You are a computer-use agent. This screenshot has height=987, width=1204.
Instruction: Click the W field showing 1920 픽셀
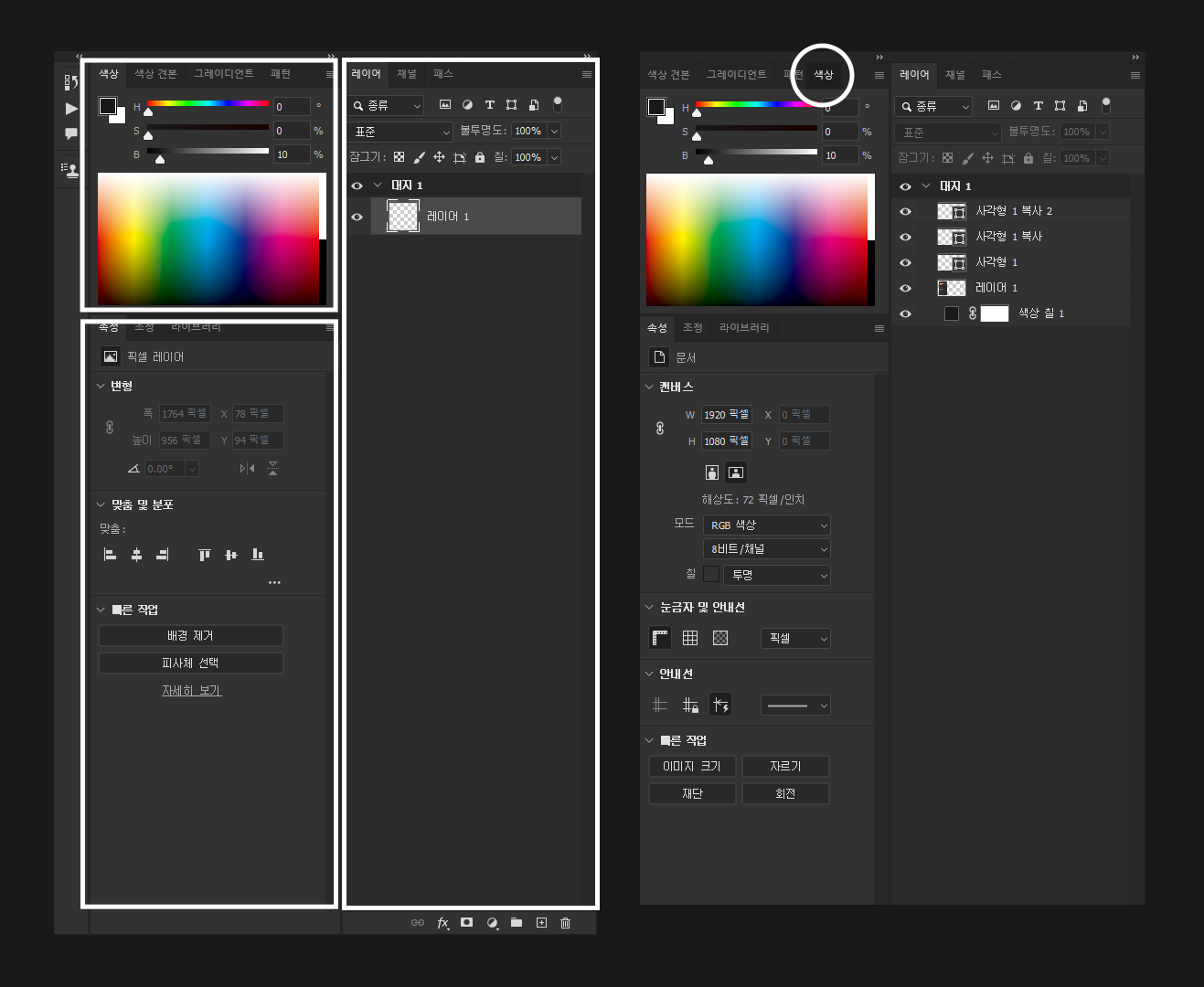click(x=727, y=415)
